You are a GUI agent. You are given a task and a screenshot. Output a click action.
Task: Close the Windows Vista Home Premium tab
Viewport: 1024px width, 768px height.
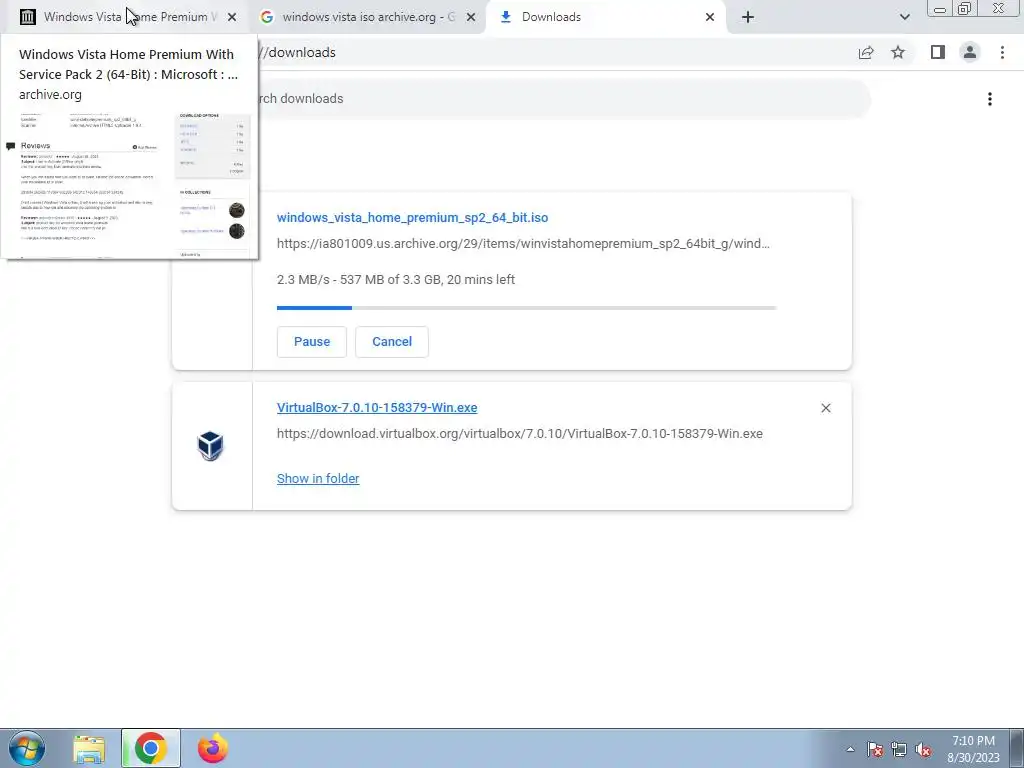click(232, 18)
